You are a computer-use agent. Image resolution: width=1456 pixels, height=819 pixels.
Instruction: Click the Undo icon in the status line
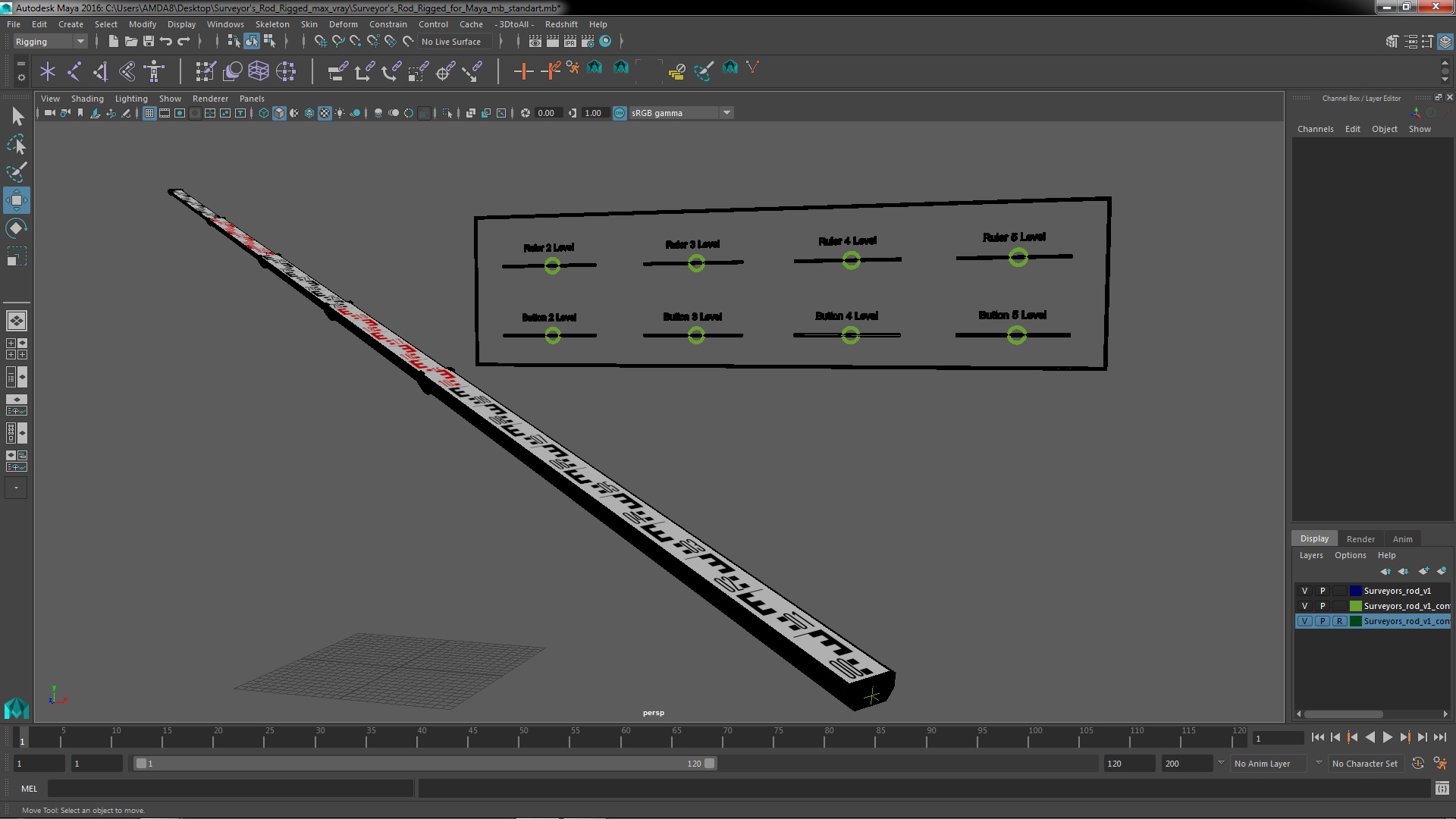click(x=166, y=42)
